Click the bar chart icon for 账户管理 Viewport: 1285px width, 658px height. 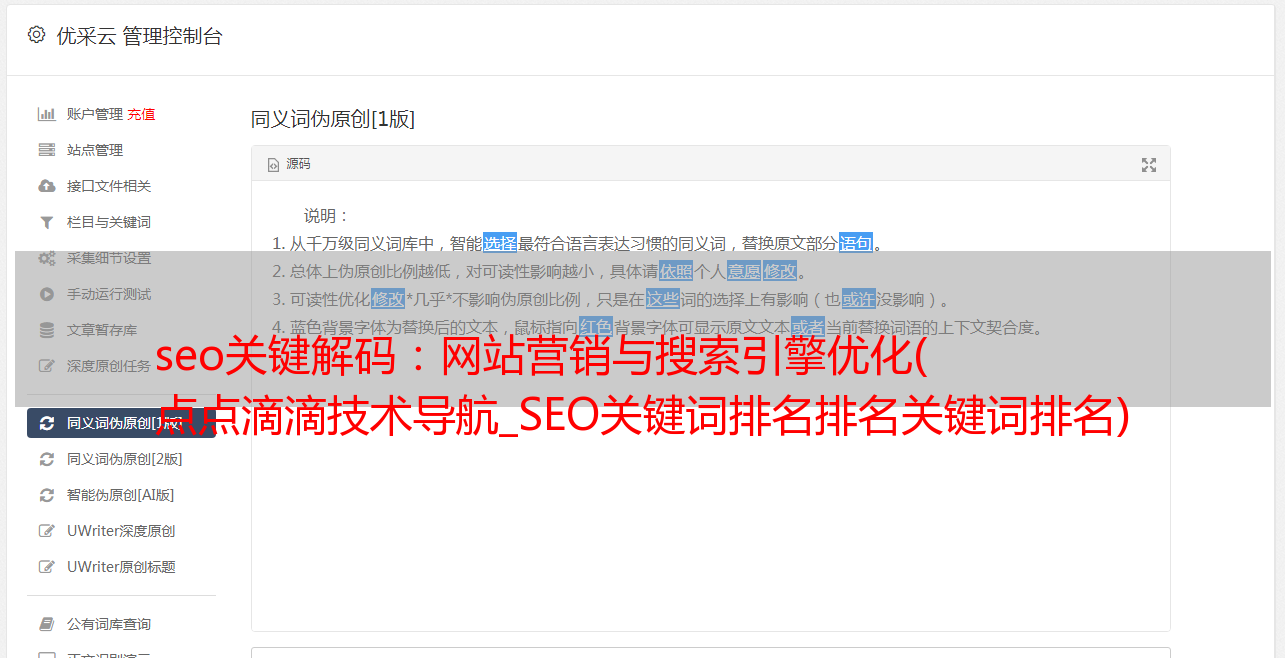[46, 114]
